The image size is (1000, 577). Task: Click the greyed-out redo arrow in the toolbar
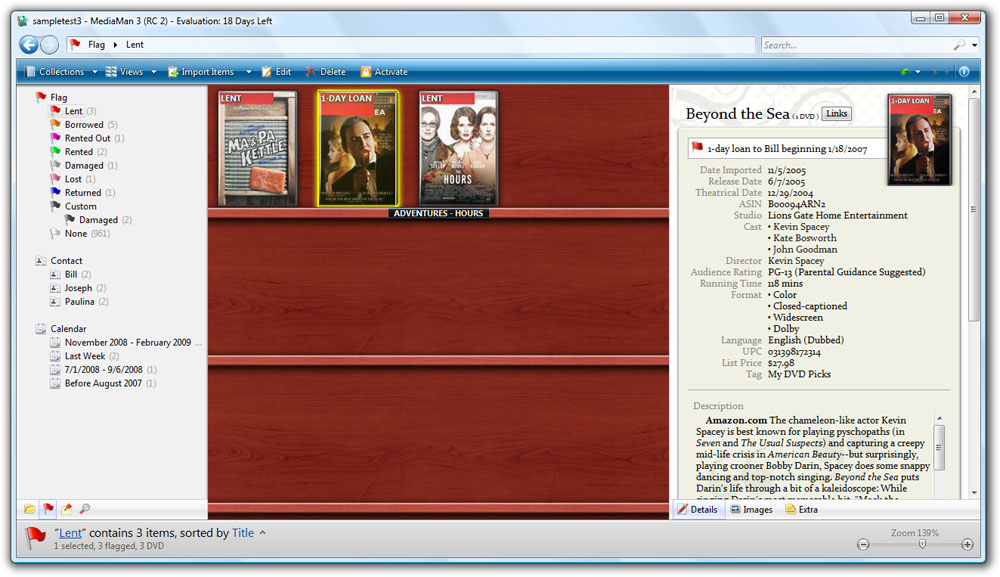(934, 72)
